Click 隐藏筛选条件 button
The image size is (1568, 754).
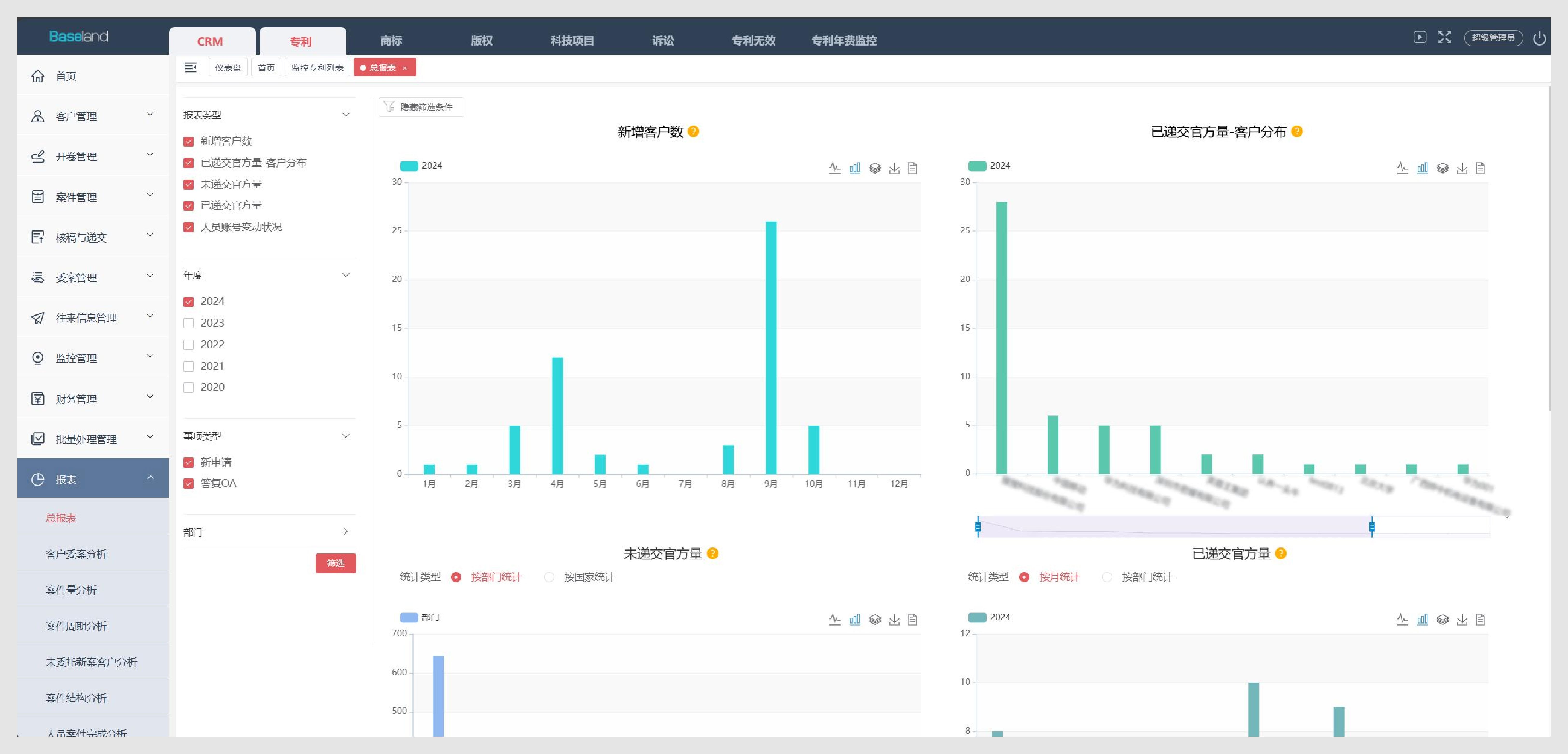[421, 107]
